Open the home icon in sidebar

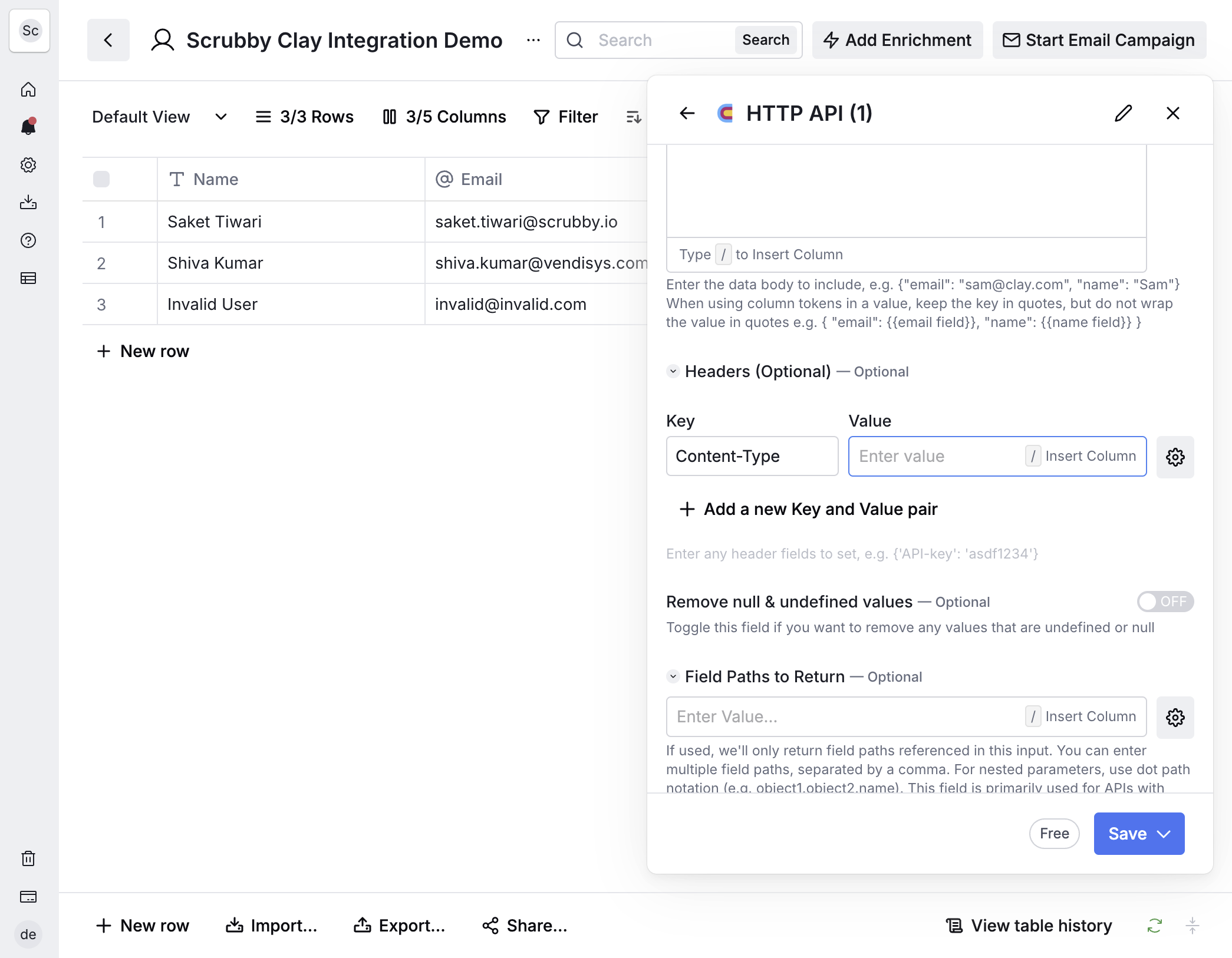tap(28, 90)
